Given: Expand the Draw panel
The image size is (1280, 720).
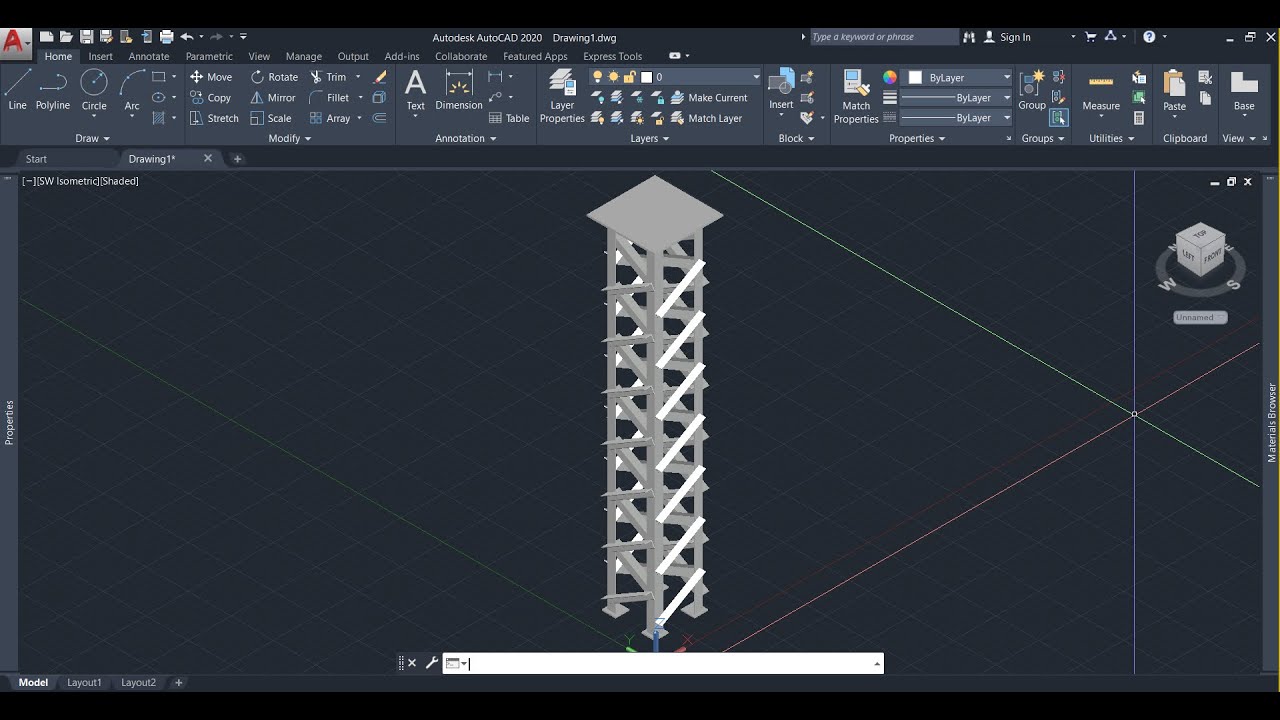Looking at the screenshot, I should [92, 138].
